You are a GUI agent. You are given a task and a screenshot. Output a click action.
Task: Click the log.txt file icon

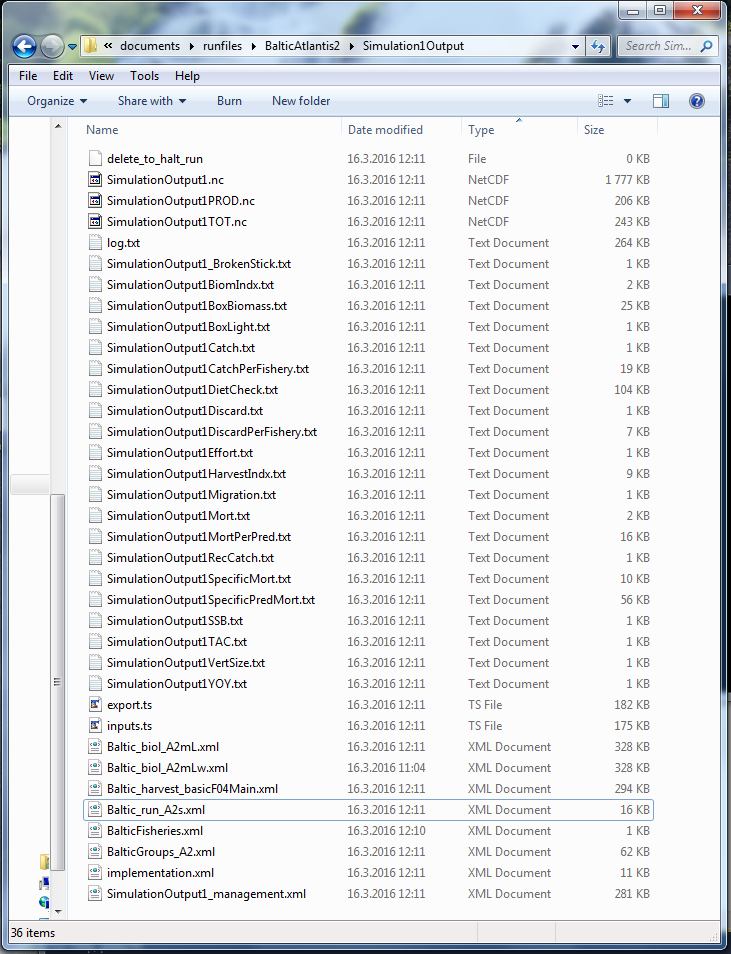(95, 243)
